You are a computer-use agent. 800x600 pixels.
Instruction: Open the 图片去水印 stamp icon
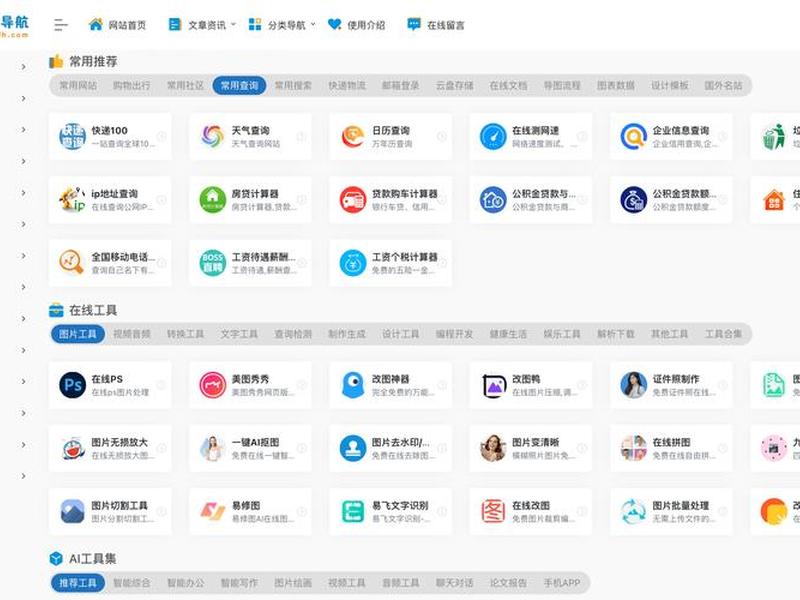coord(353,448)
